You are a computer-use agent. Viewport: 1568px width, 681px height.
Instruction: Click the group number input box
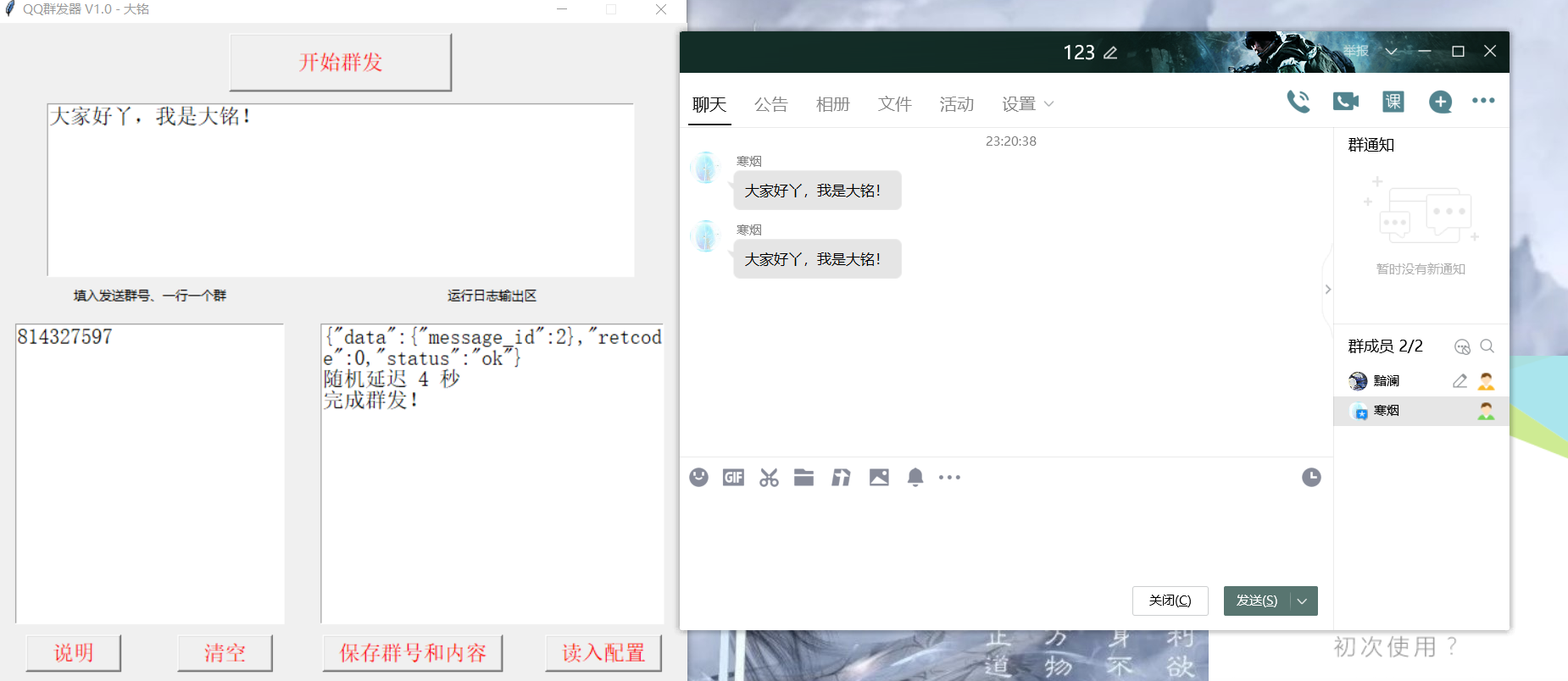149,473
